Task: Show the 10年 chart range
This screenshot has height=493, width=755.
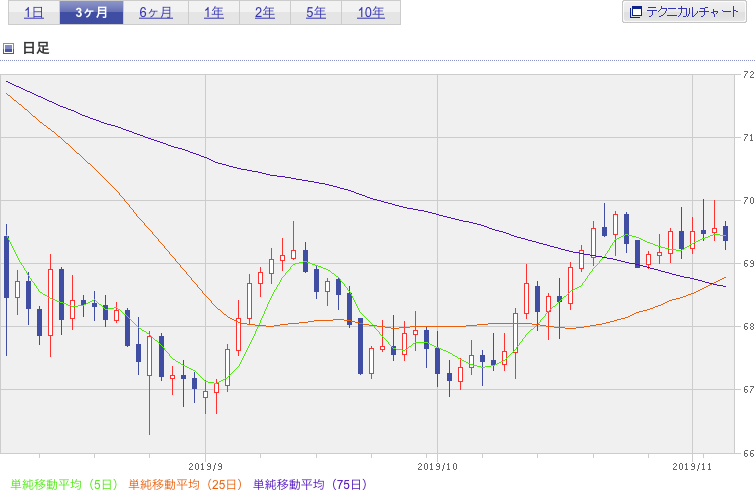Action: (x=371, y=12)
